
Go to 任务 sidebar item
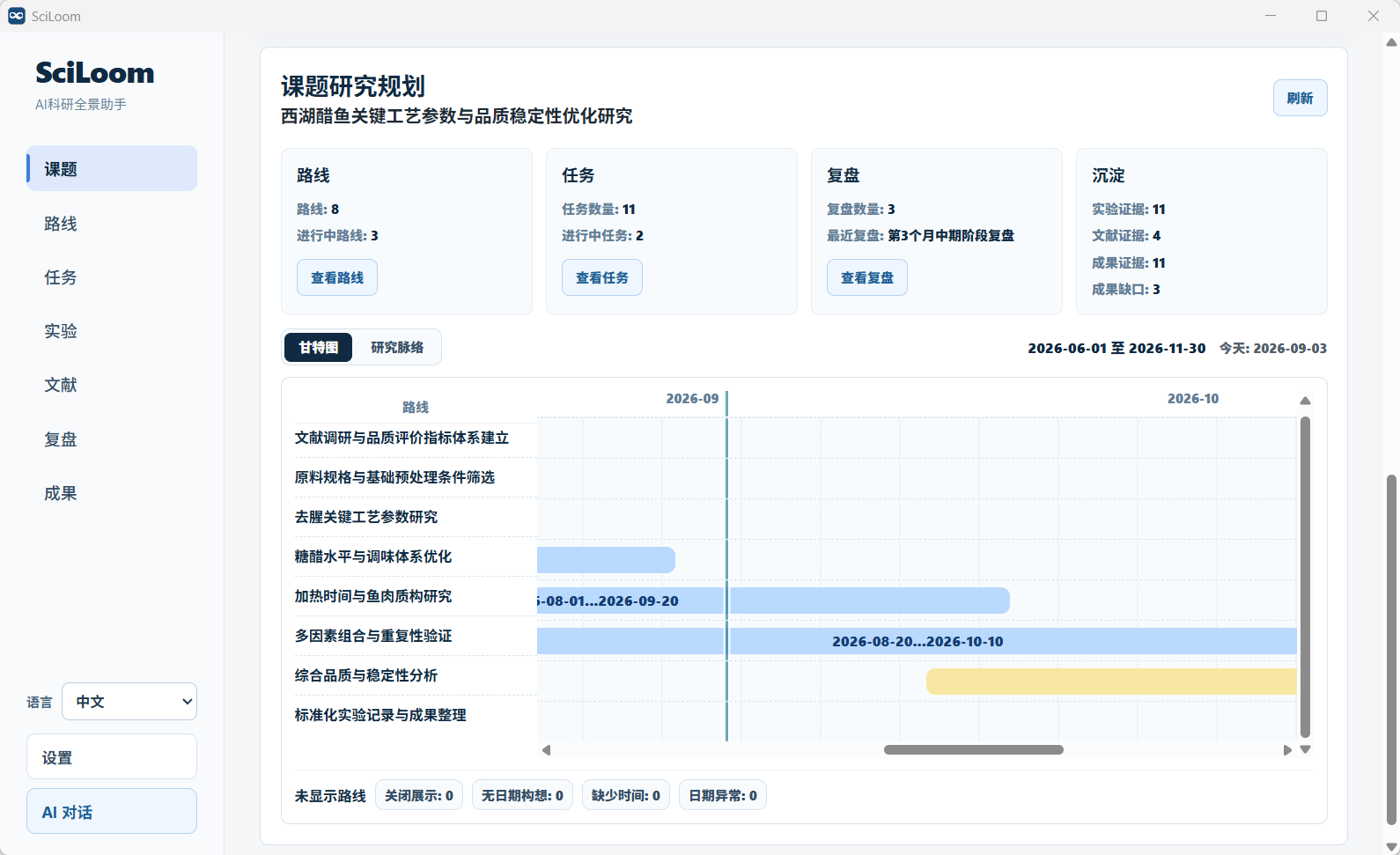(x=112, y=277)
